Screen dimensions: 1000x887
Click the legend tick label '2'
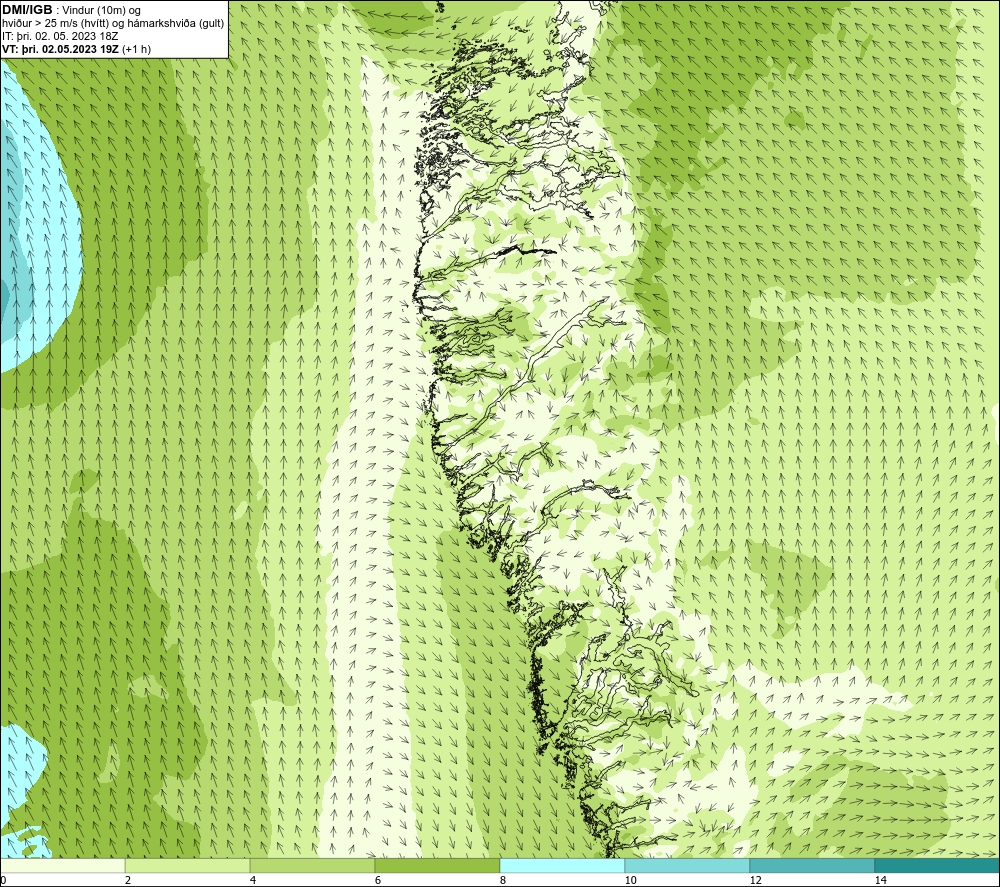(128, 881)
